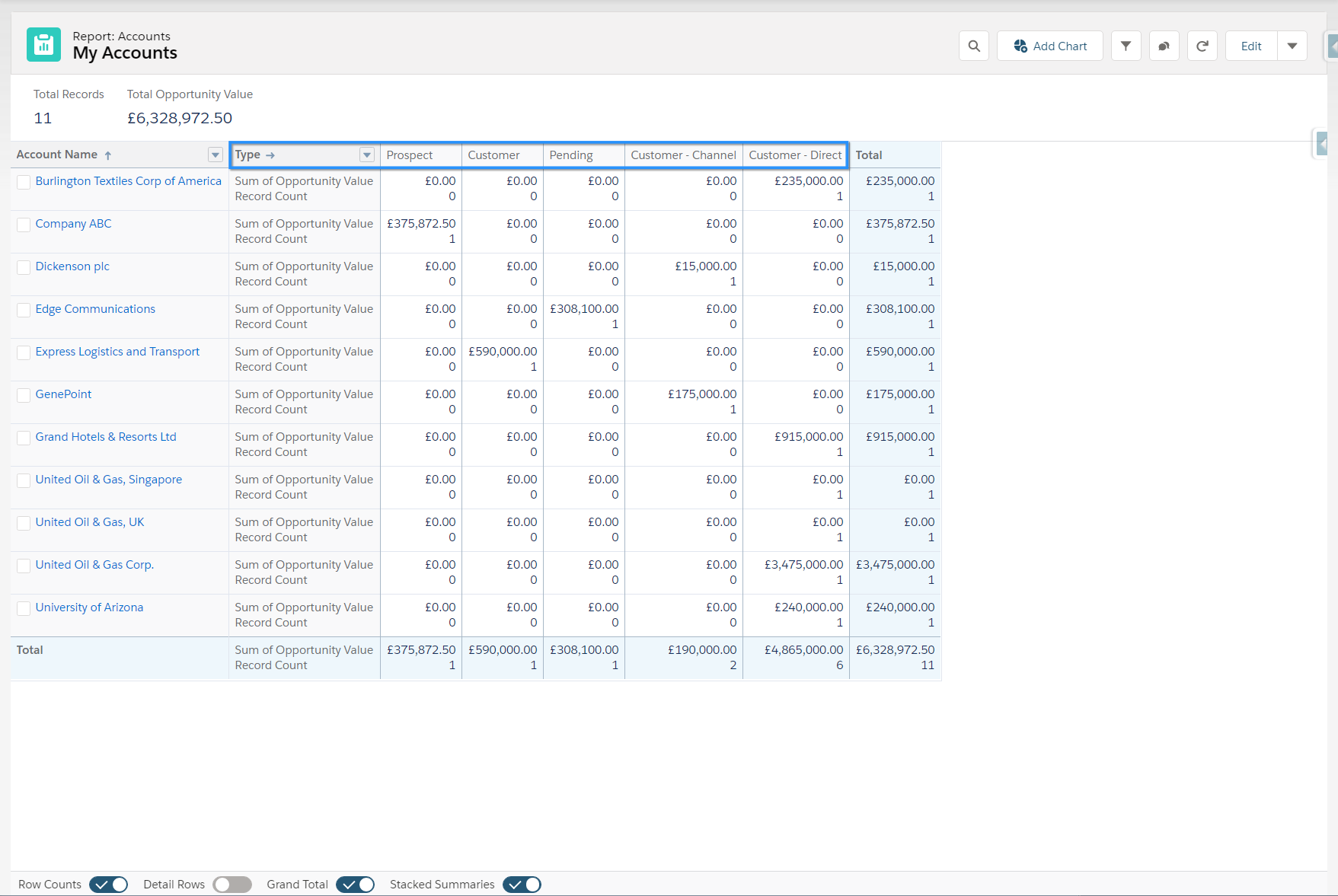
Task: Open the Grand Hotels & Resorts Ltd link
Action: [106, 437]
